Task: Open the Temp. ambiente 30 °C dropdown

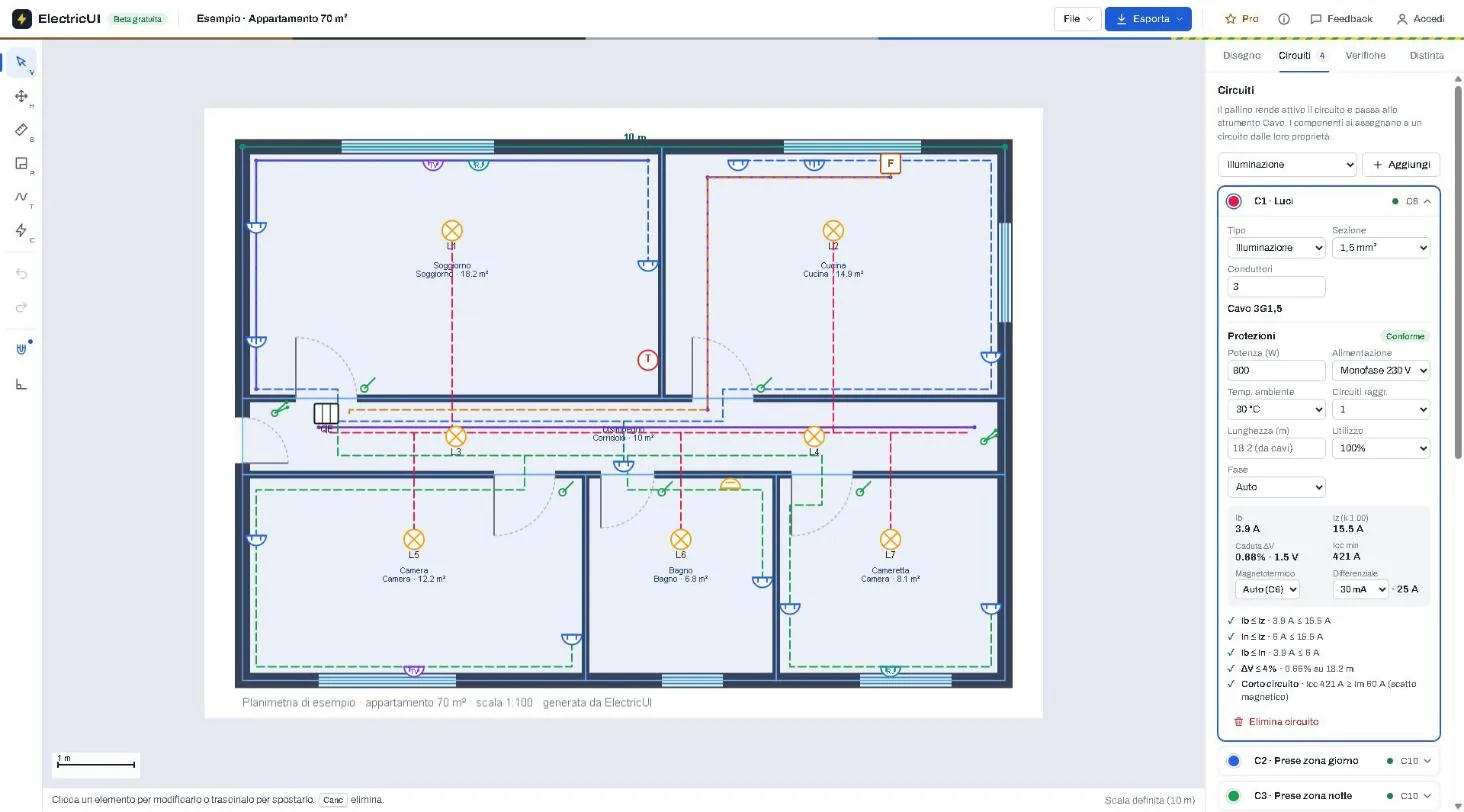Action: [1276, 409]
